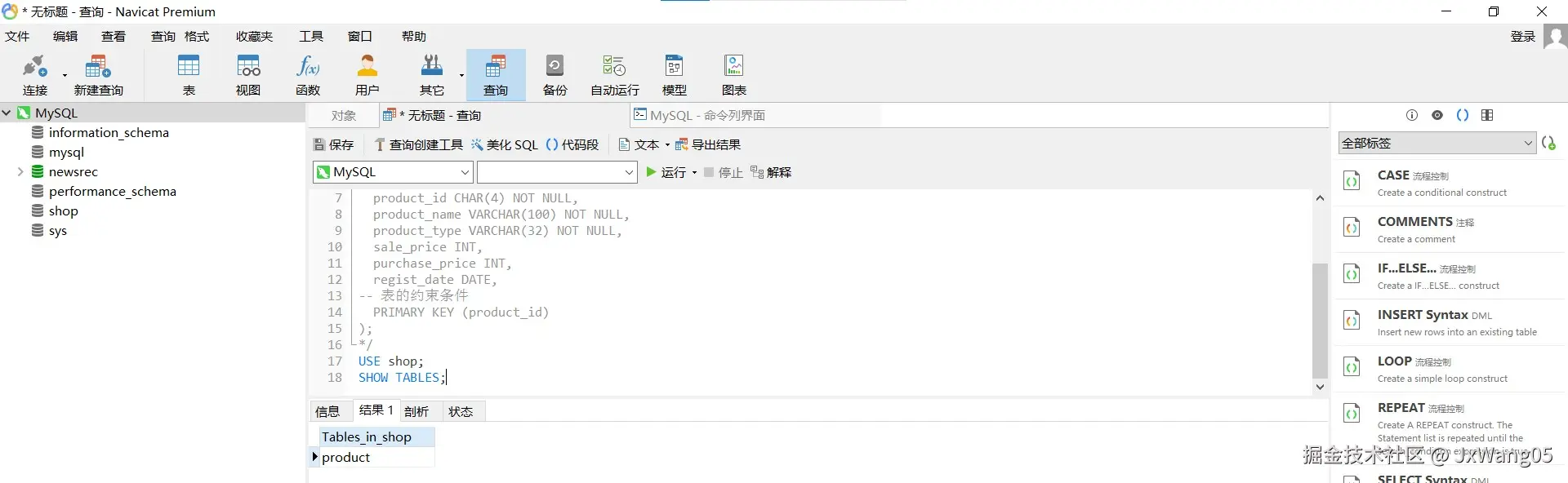
Task: Click 登录 to sign in
Action: point(1523,37)
